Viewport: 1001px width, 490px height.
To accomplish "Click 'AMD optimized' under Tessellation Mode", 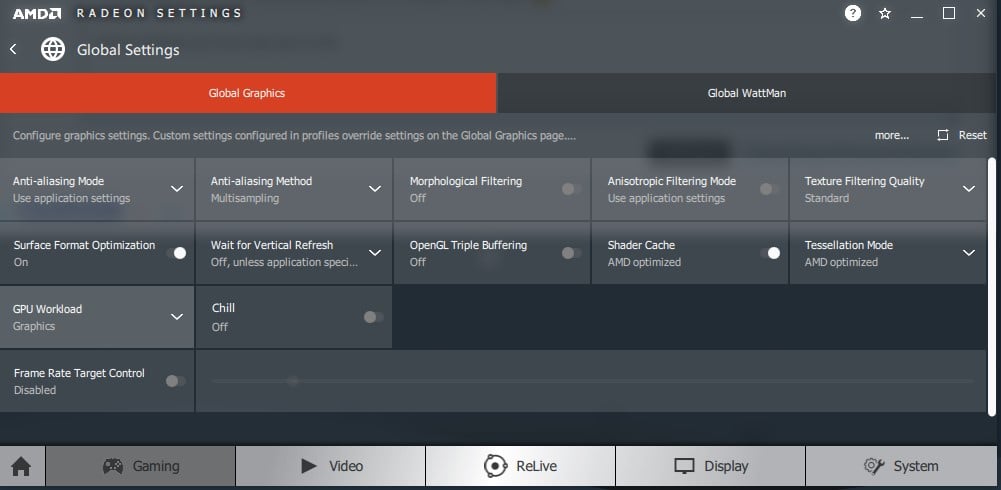I will click(x=841, y=262).
